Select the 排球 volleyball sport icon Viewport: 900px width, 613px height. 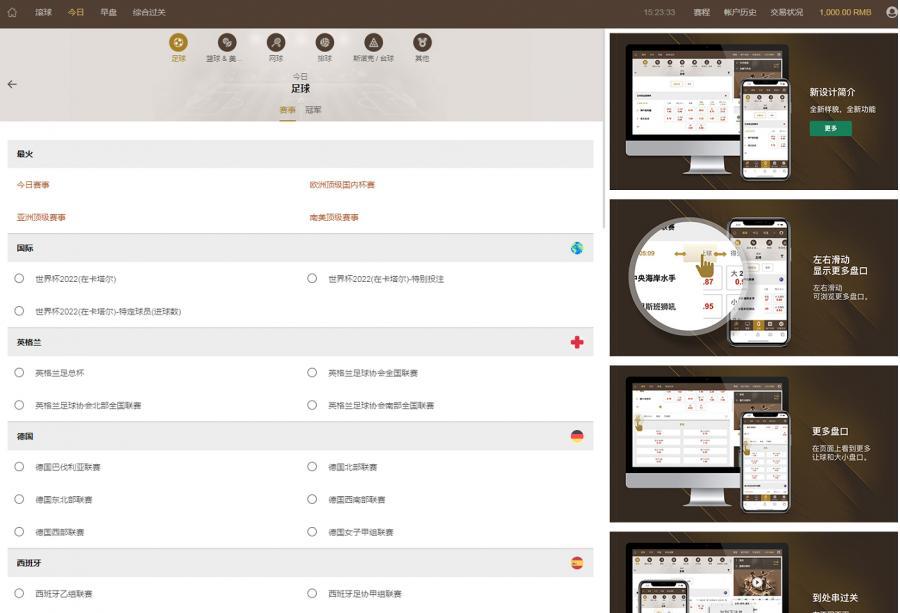(x=324, y=44)
